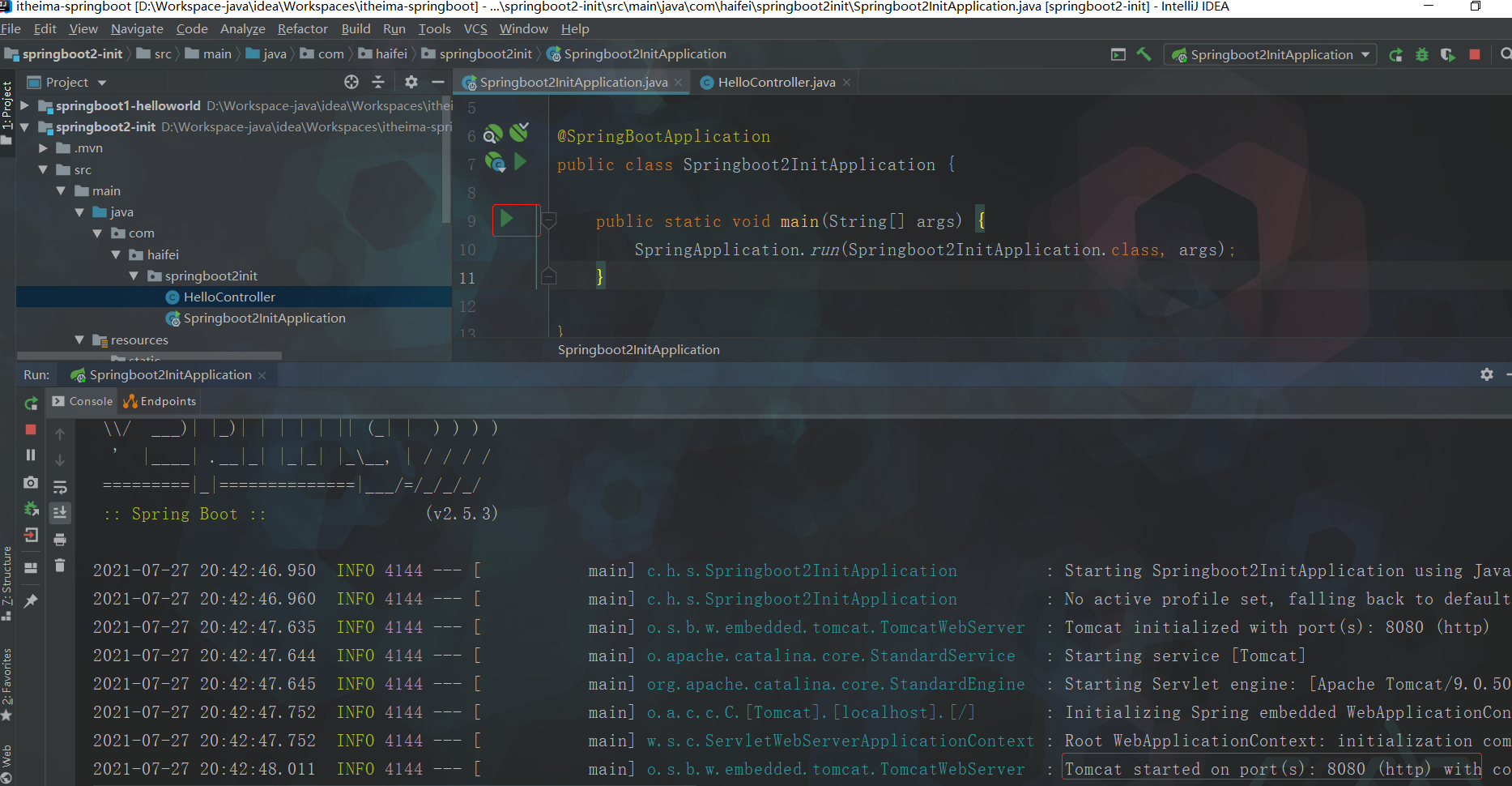Viewport: 1512px width, 786px height.
Task: Locate the opened file in the Project tree
Action: pos(351,82)
